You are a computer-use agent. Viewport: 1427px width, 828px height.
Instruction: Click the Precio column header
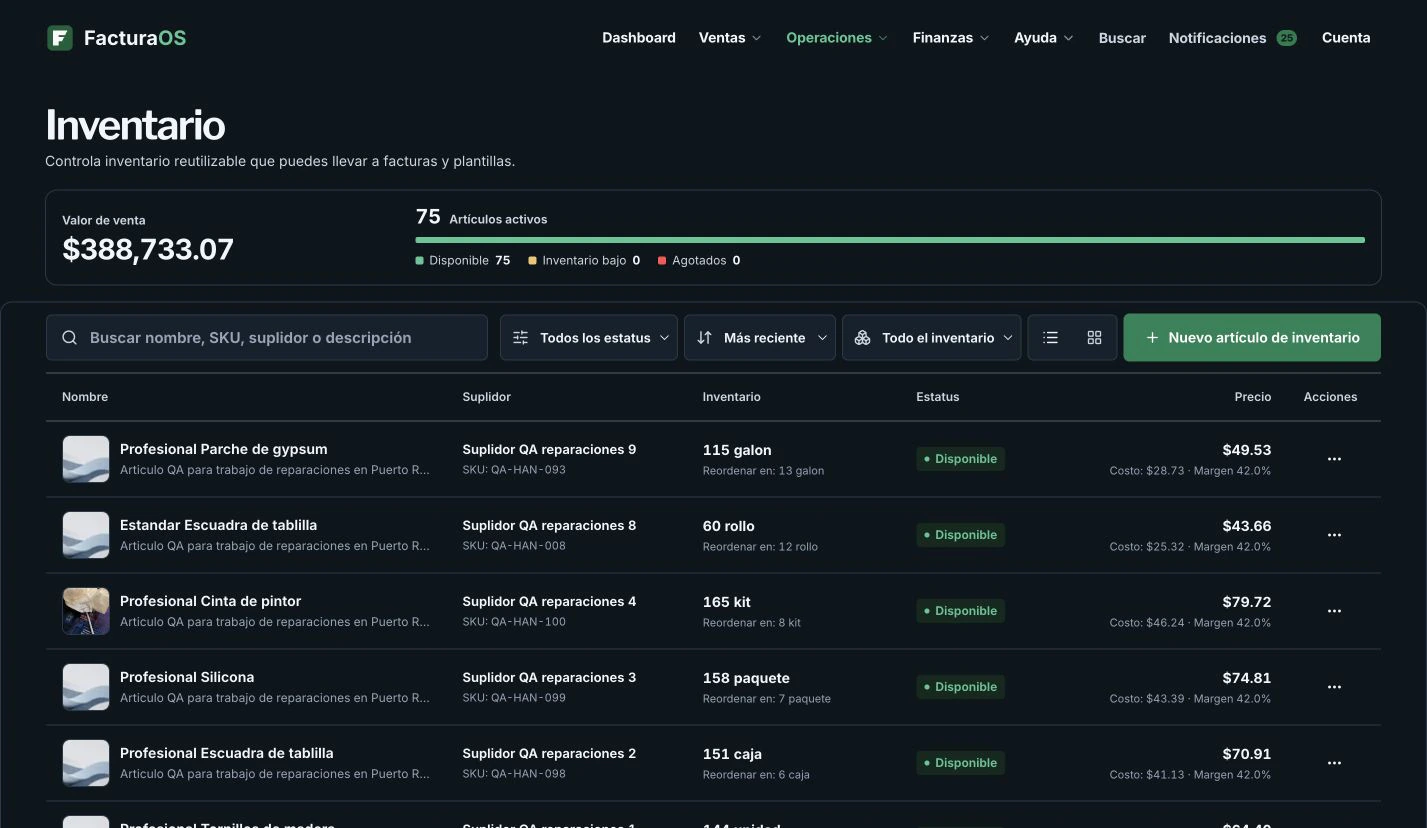click(1253, 397)
